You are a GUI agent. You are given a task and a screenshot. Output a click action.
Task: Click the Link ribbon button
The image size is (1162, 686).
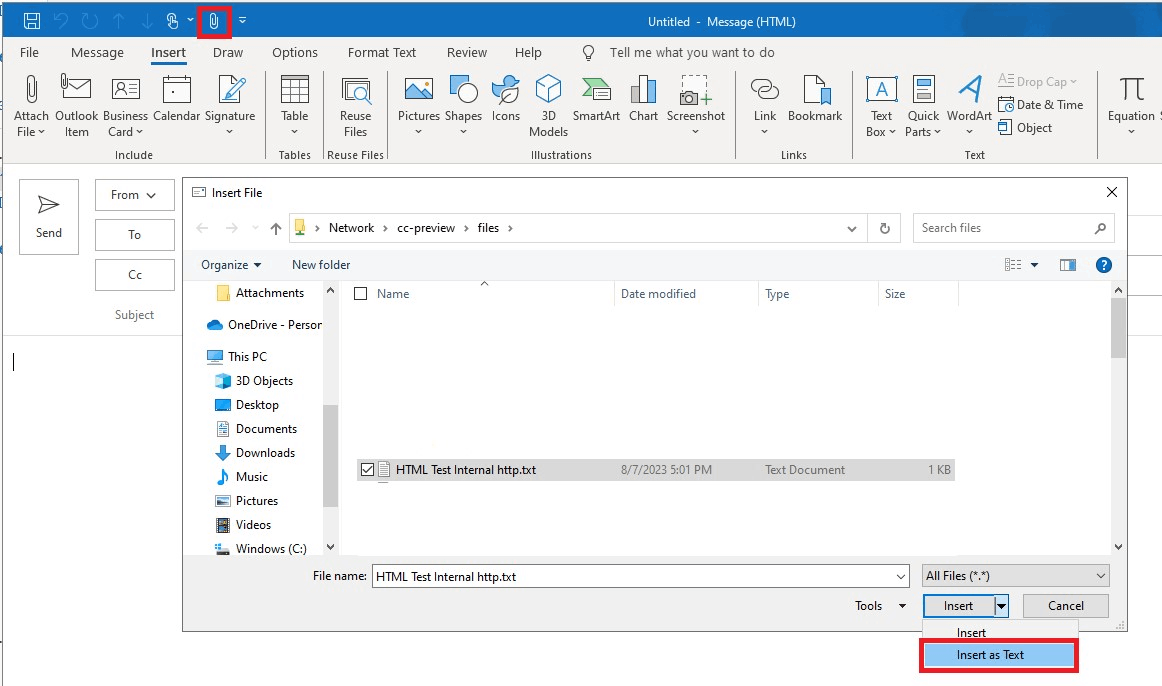tap(765, 106)
